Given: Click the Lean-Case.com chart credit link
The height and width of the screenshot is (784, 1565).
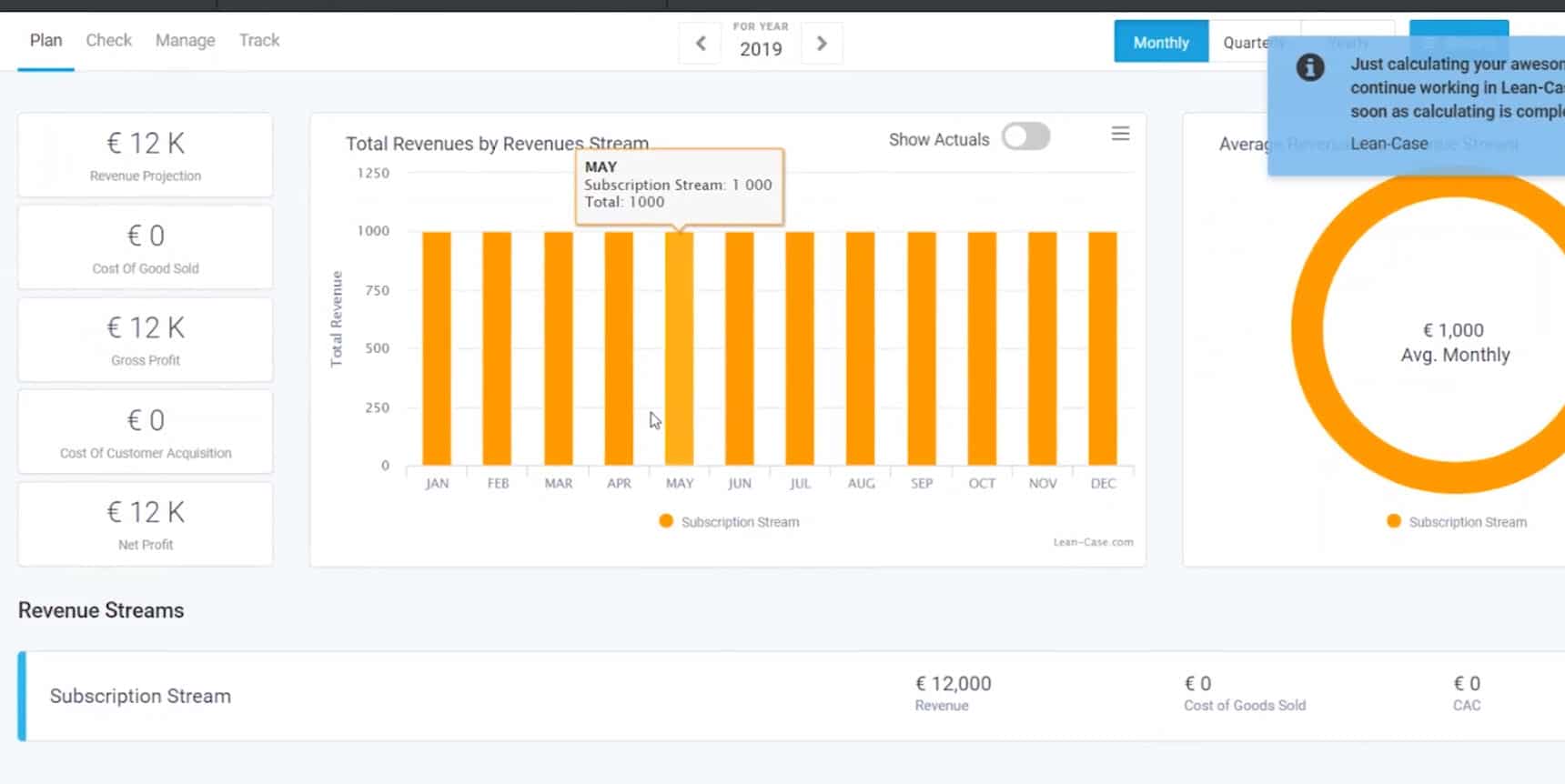Looking at the screenshot, I should [x=1093, y=542].
